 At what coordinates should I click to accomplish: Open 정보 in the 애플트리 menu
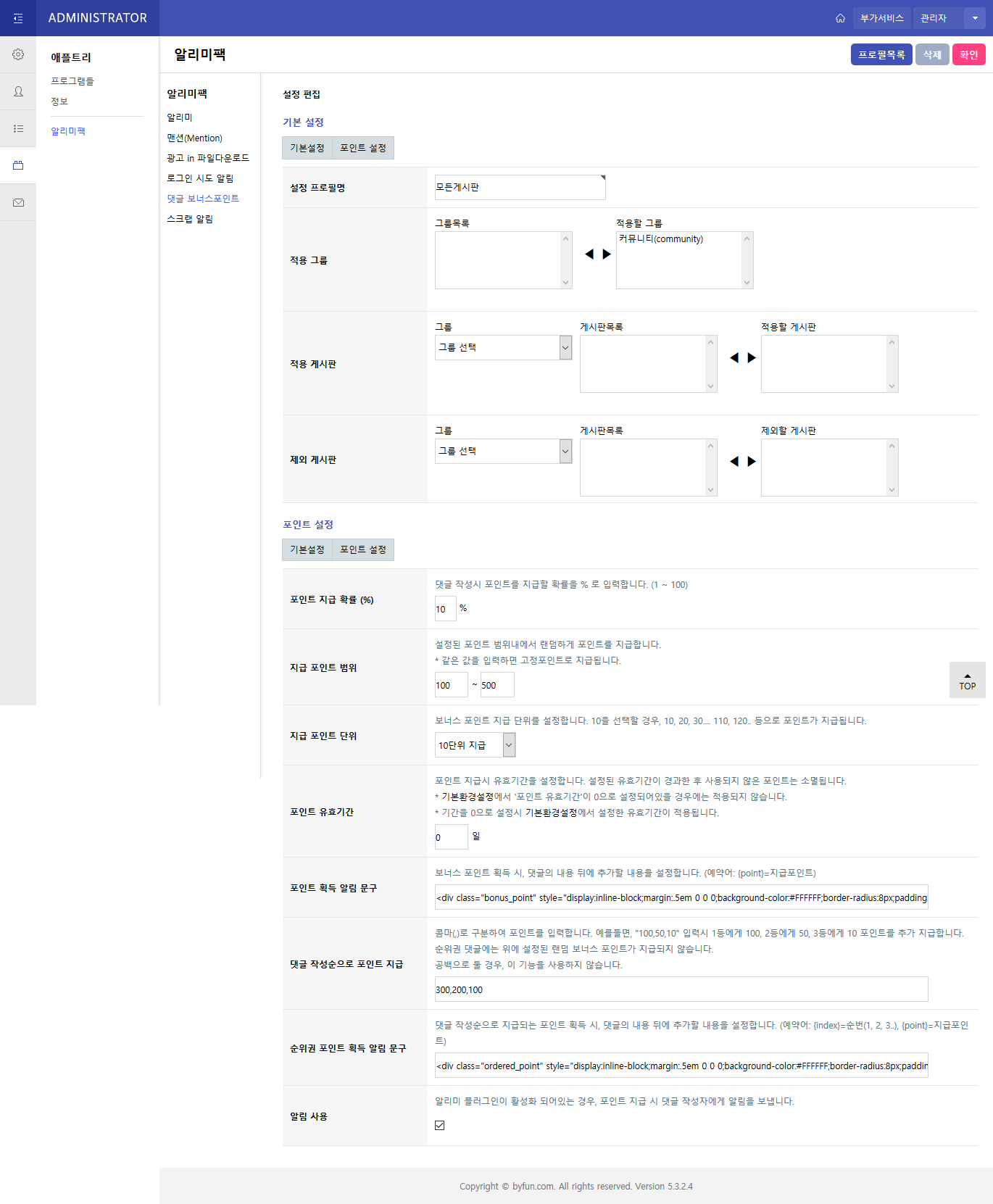[59, 101]
